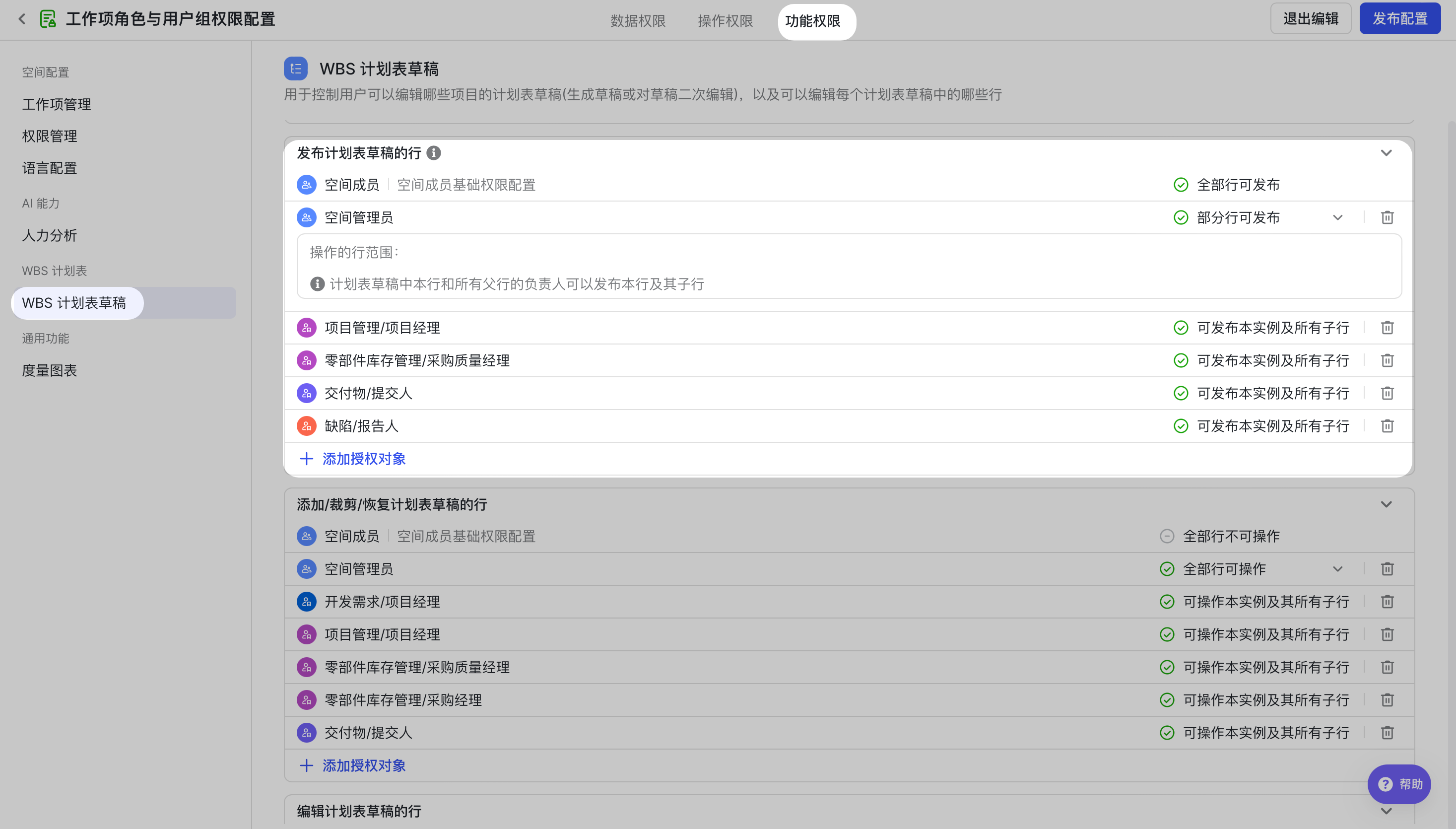Open 语言配置 in the sidebar
The image size is (1456, 829).
[x=50, y=168]
